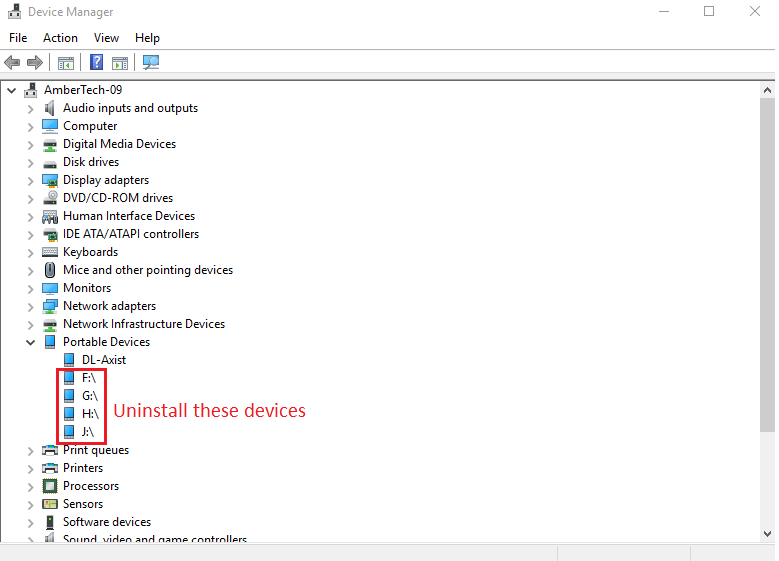Select the DL-Axist device icon
Screen dimensions: 779x561
(69, 359)
